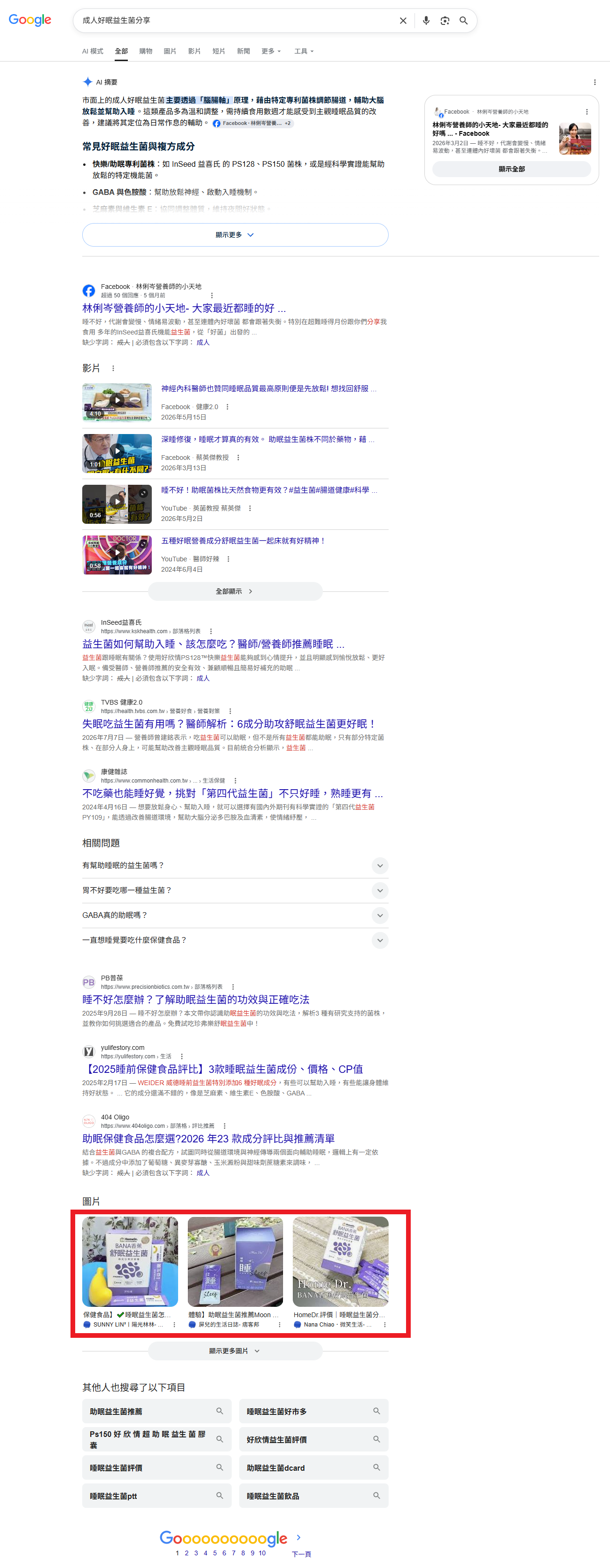The width and height of the screenshot is (610, 1568).
Task: Go to results page 2
Action: pos(186,1553)
